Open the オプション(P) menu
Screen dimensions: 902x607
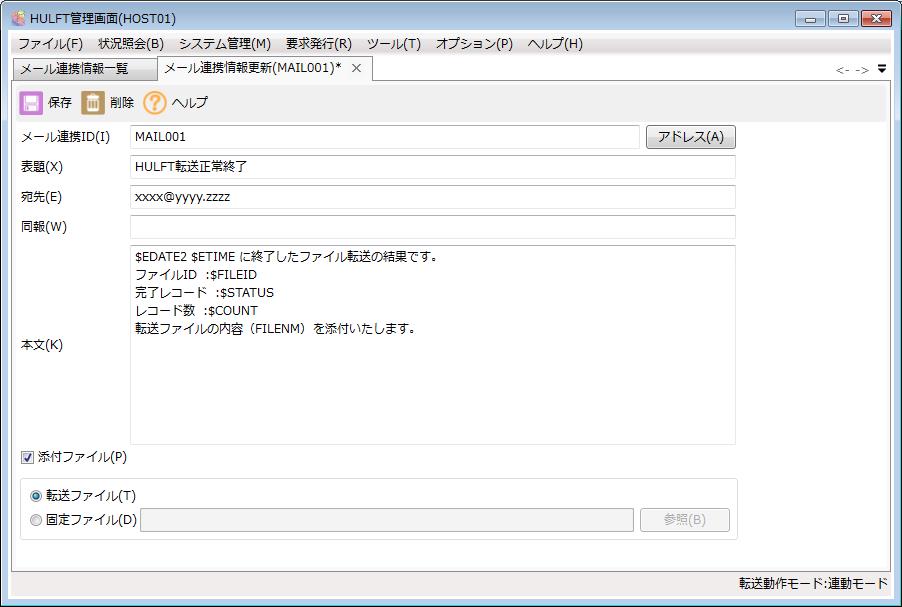pos(475,44)
